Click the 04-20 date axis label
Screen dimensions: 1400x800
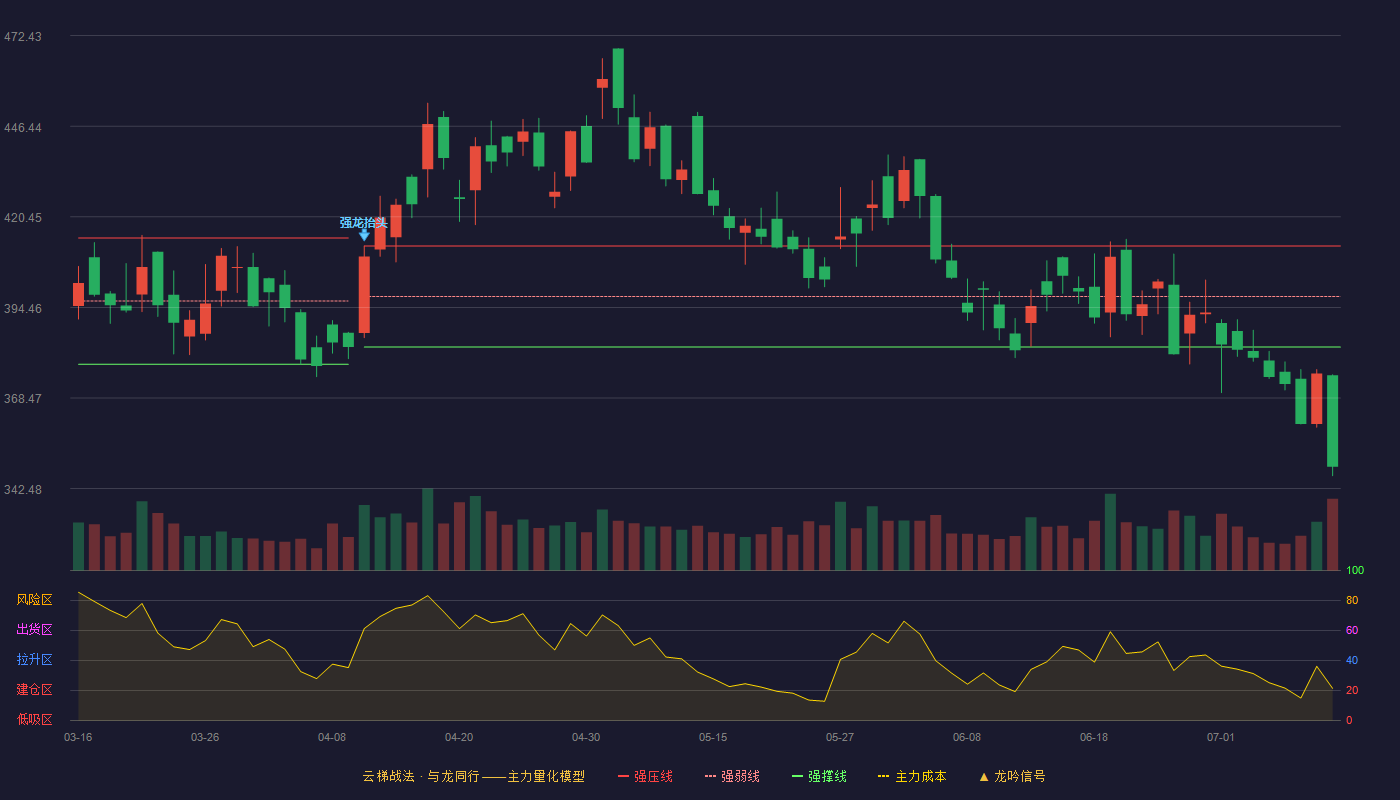459,737
